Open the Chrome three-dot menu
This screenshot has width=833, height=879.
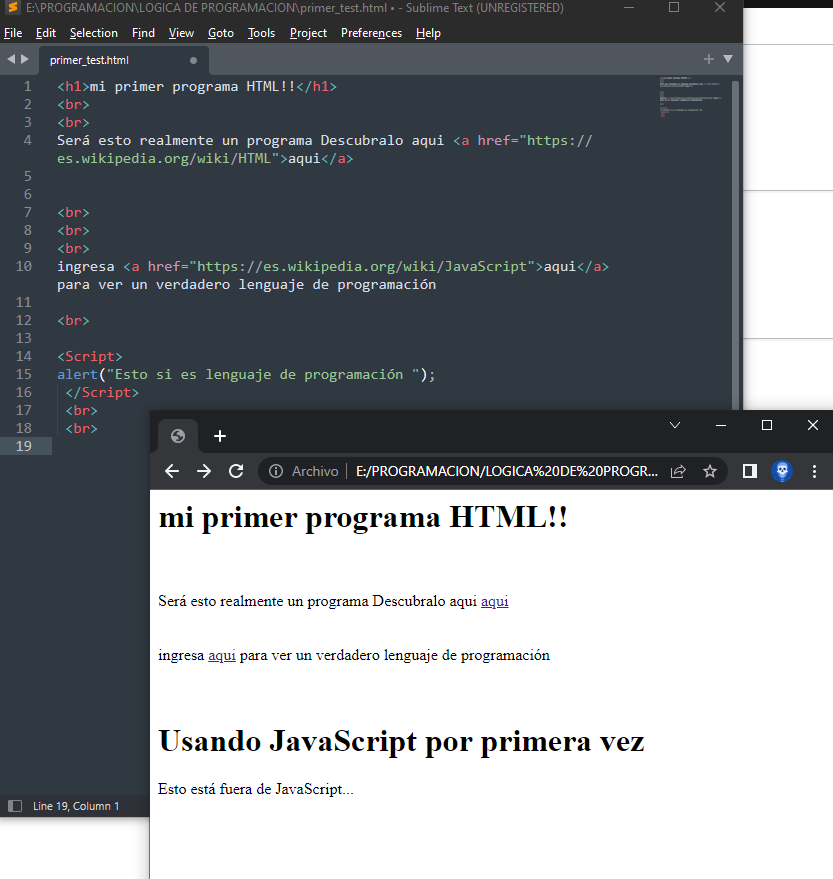click(x=814, y=471)
